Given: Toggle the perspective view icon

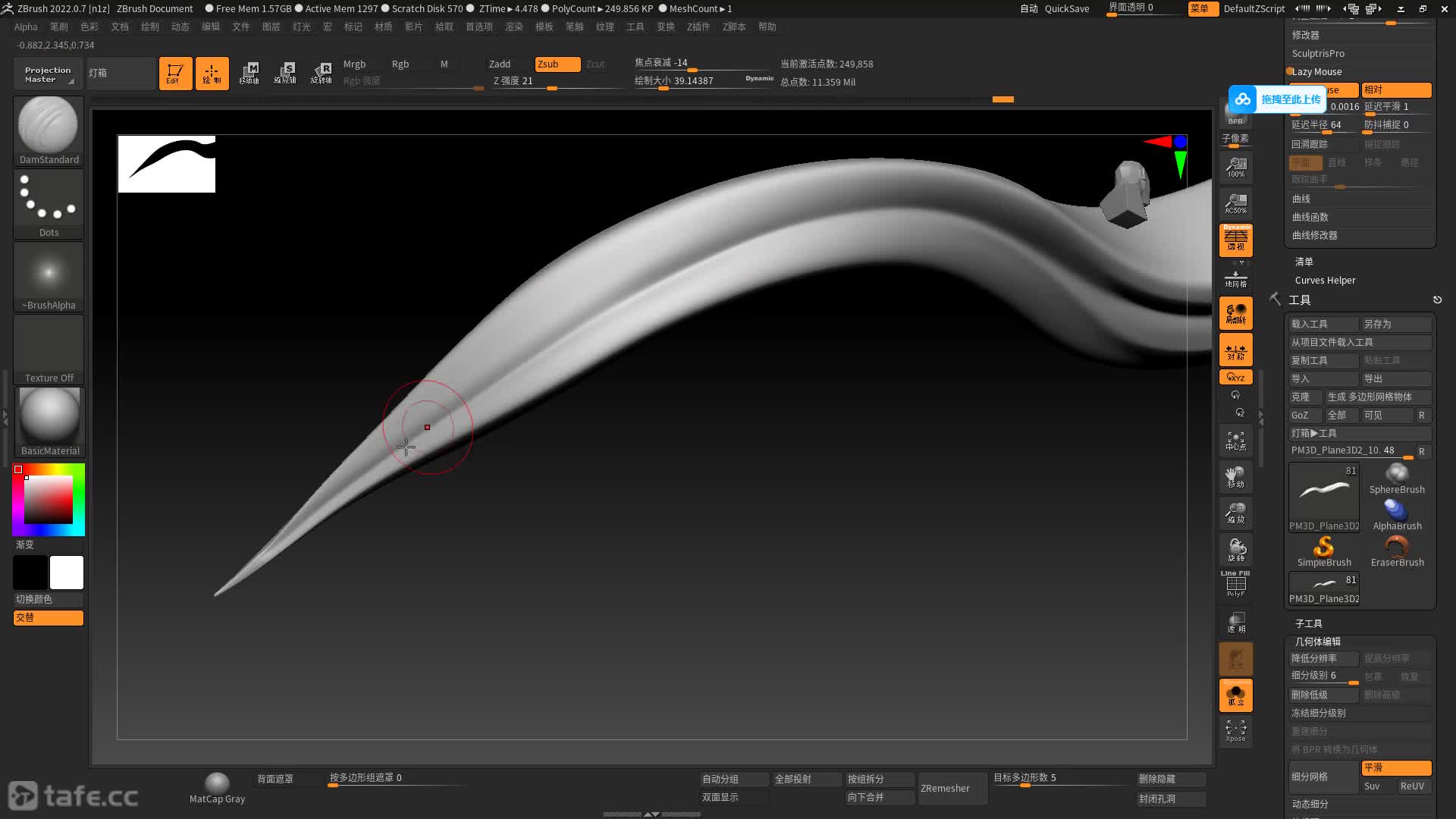Looking at the screenshot, I should tap(1235, 240).
